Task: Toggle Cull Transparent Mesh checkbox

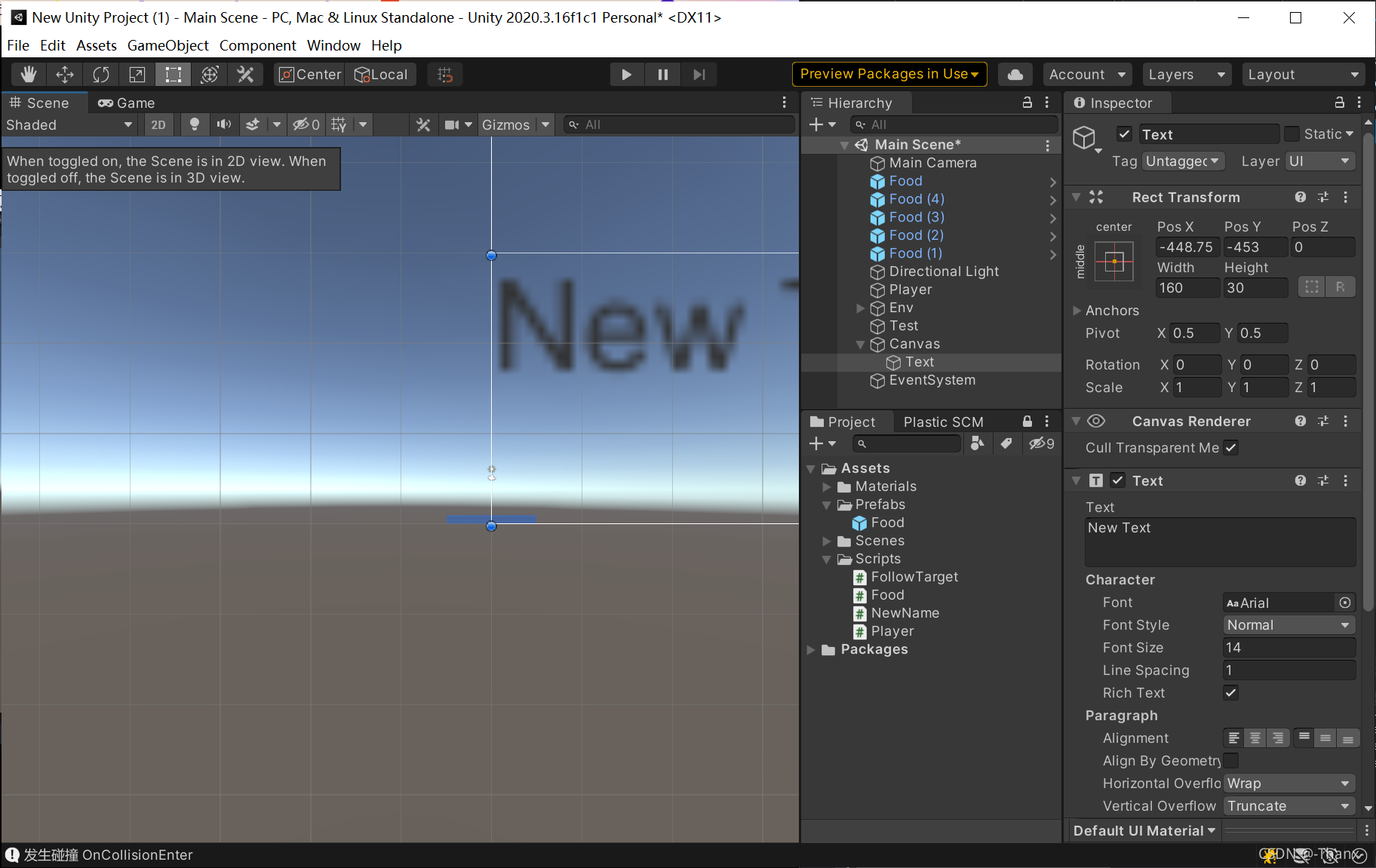Action: click(1230, 448)
